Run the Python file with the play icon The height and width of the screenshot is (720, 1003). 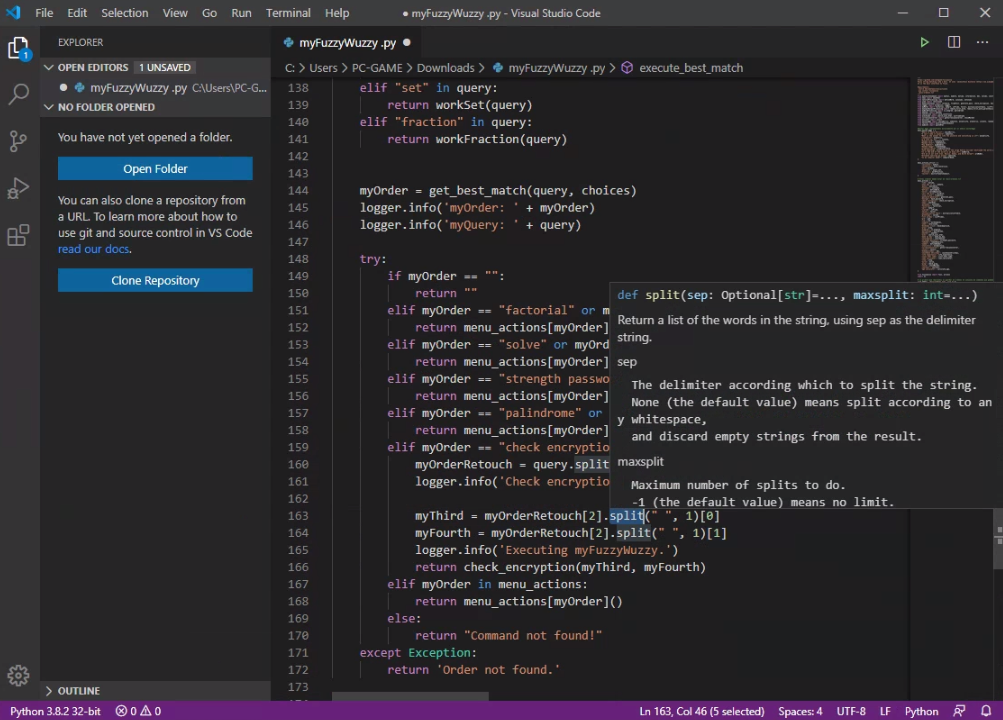[x=924, y=42]
